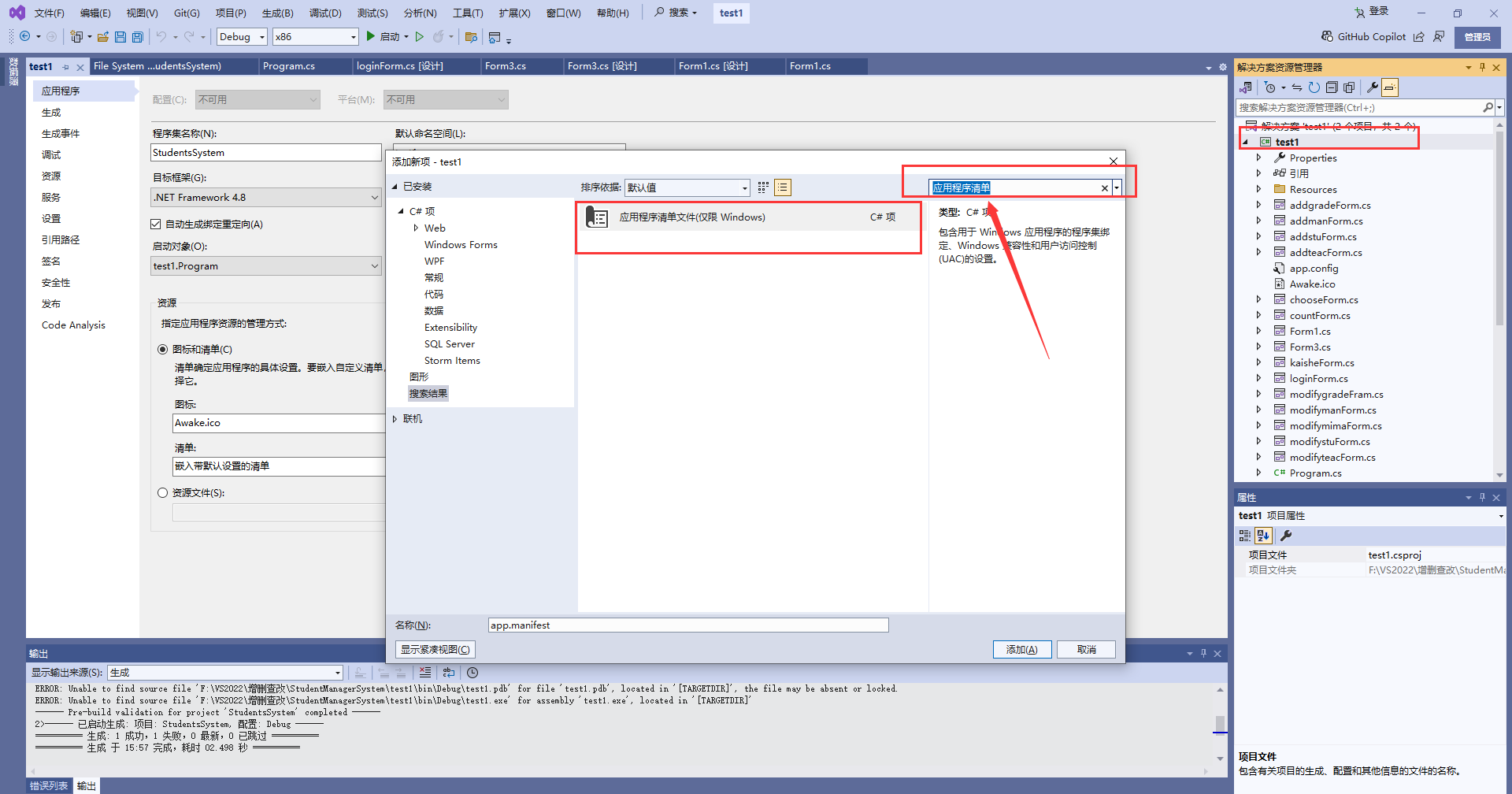The height and width of the screenshot is (794, 1512).
Task: Click the item name input field
Action: pyautogui.click(x=688, y=625)
